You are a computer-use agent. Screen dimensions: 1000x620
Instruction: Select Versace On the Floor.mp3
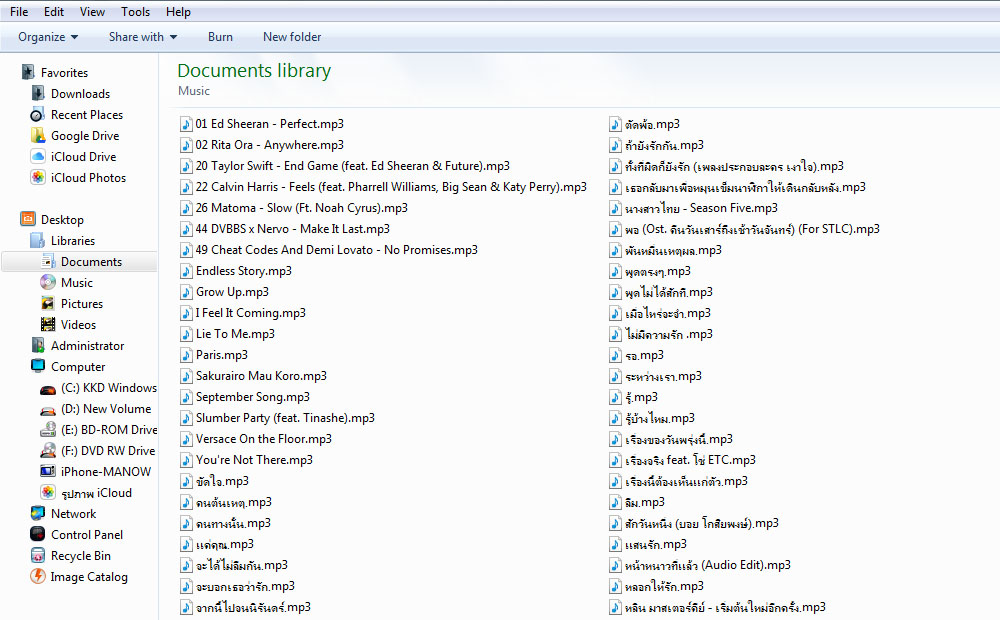256,439
